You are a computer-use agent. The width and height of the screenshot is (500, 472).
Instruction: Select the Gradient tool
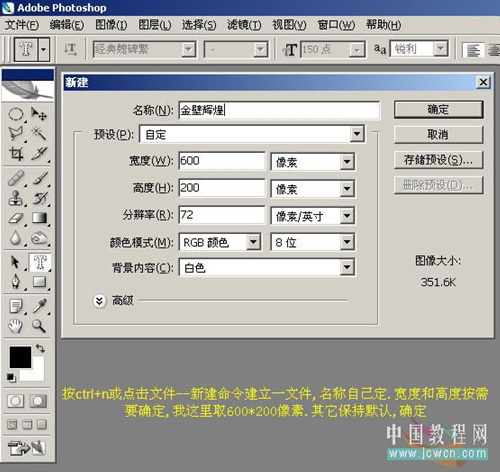(x=39, y=218)
